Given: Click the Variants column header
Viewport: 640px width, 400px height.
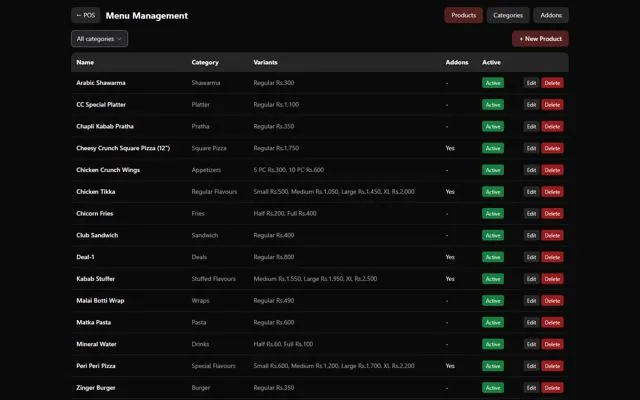Looking at the screenshot, I should pyautogui.click(x=265, y=62).
